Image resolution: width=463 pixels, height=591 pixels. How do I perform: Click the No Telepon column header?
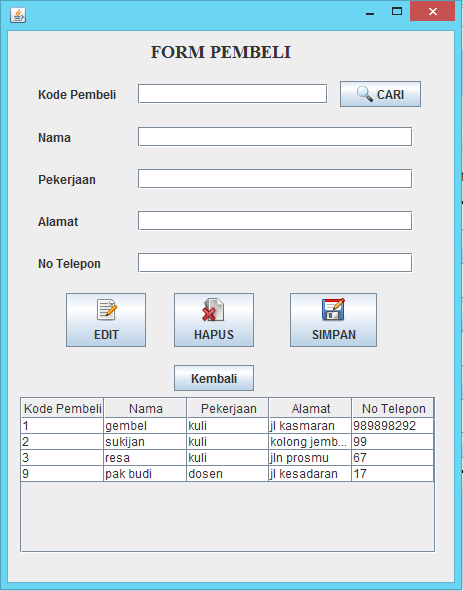pos(393,408)
